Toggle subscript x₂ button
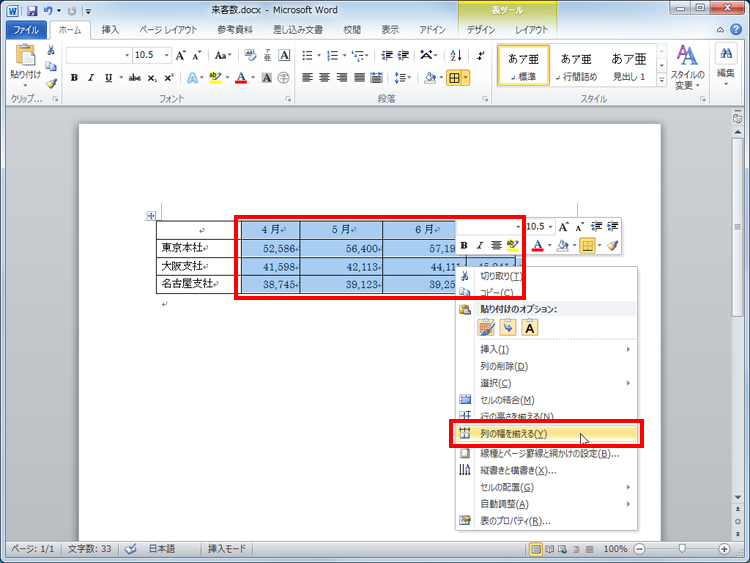 click(152, 77)
